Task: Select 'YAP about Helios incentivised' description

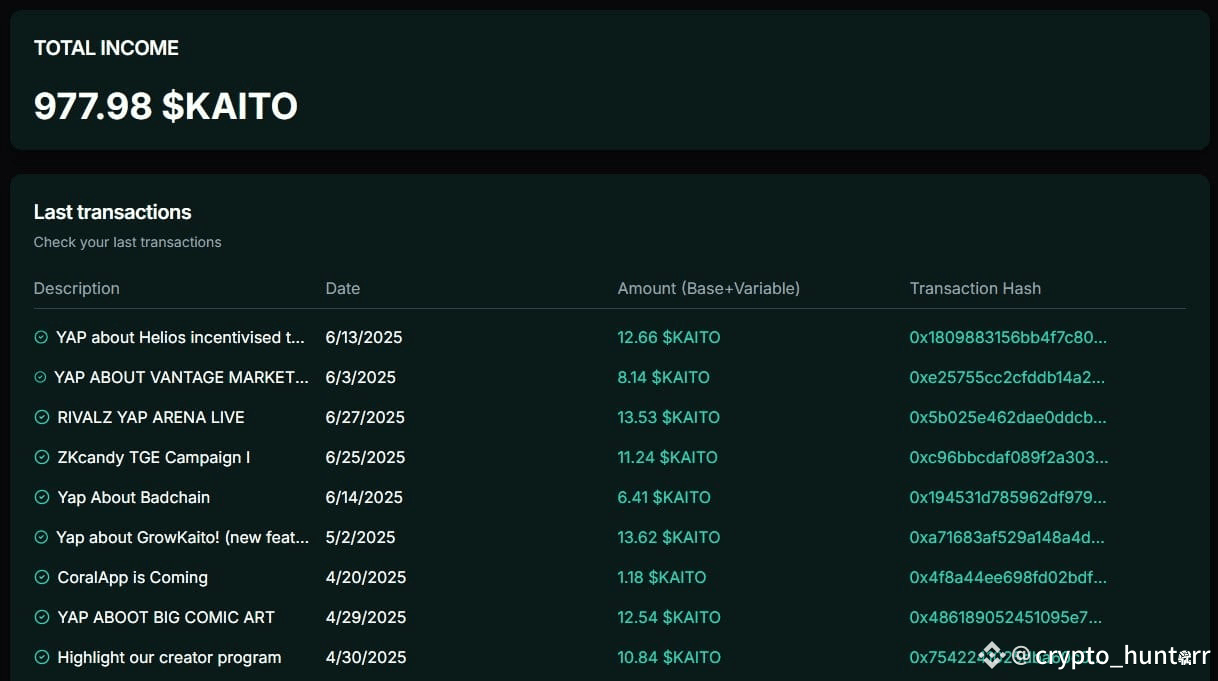Action: point(181,338)
